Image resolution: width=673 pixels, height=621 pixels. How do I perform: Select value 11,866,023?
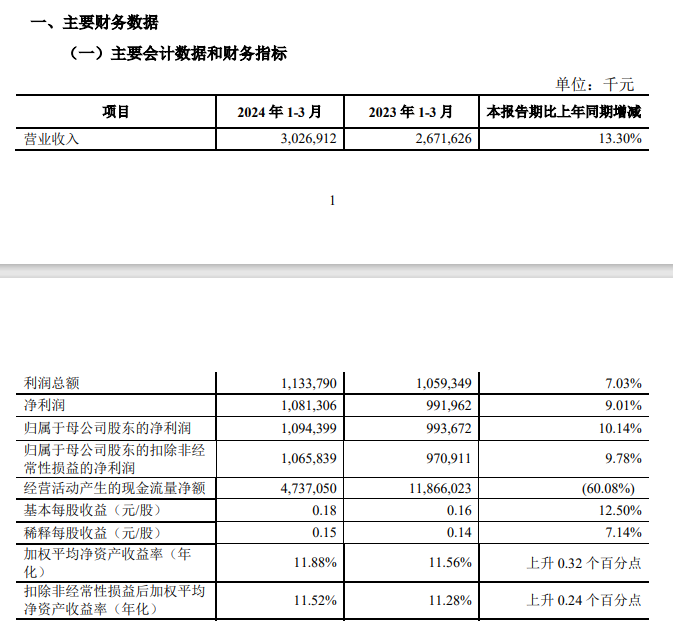440,488
